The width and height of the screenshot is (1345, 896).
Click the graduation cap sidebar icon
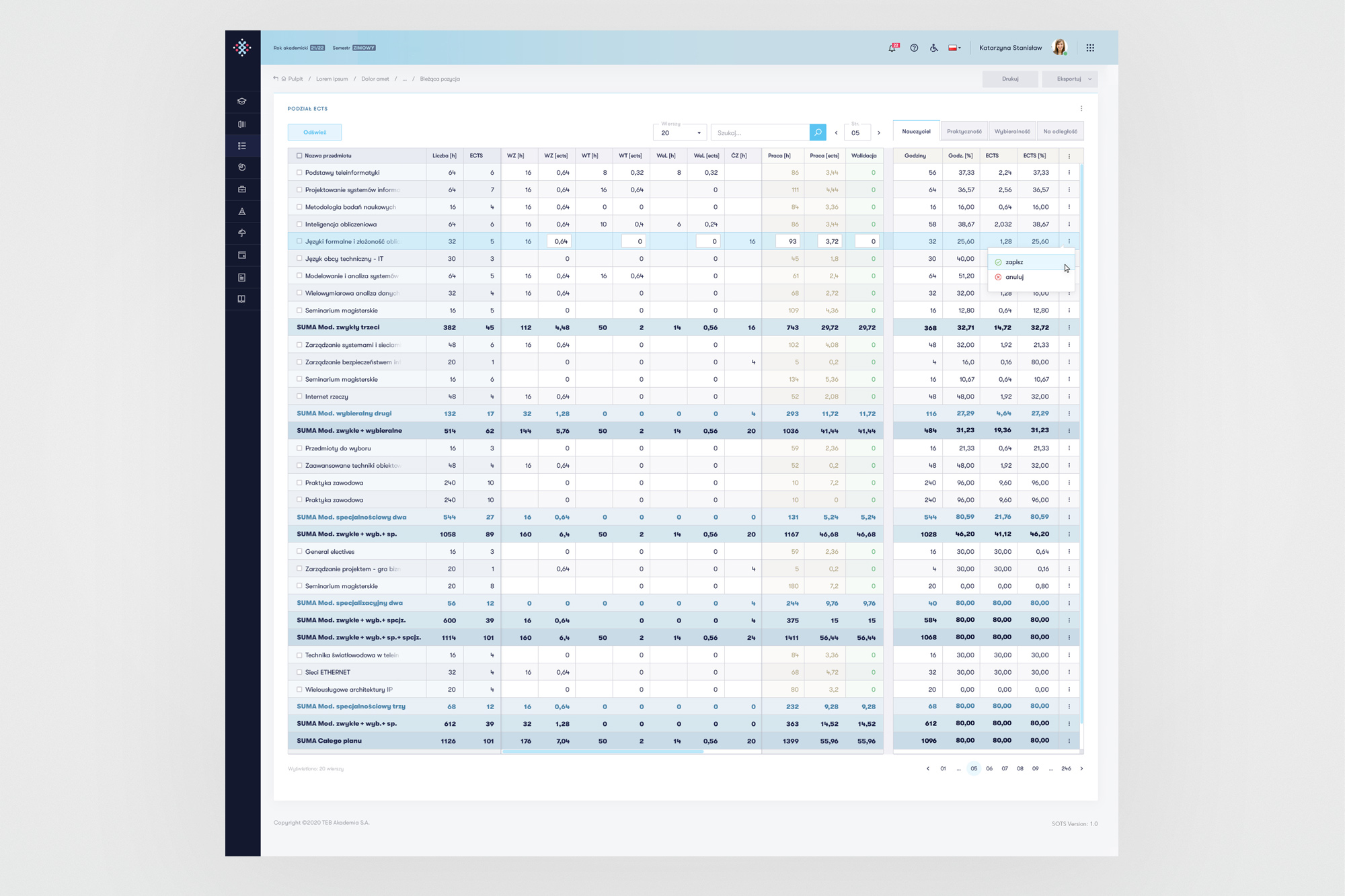[242, 101]
